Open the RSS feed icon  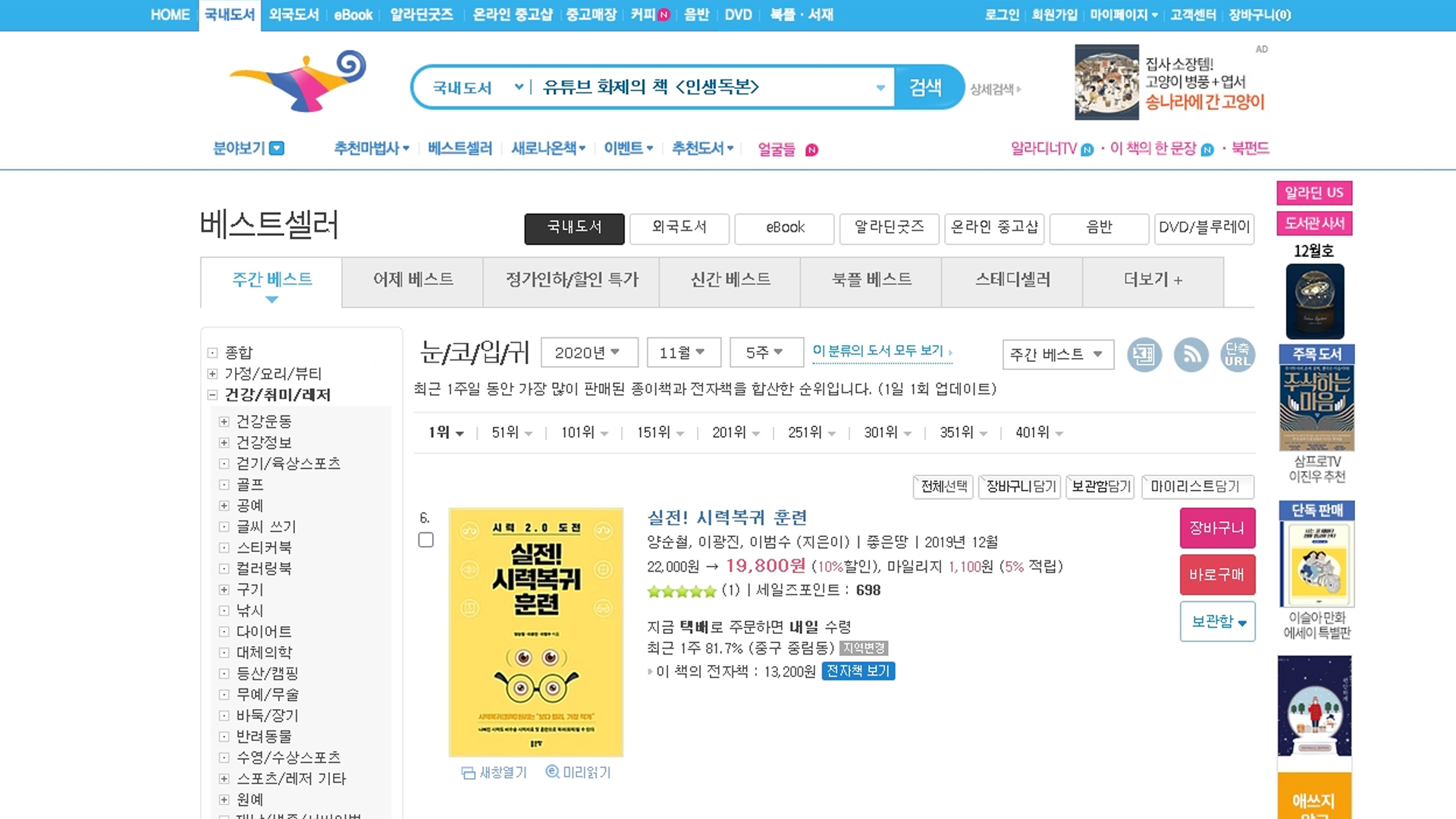(x=1191, y=355)
